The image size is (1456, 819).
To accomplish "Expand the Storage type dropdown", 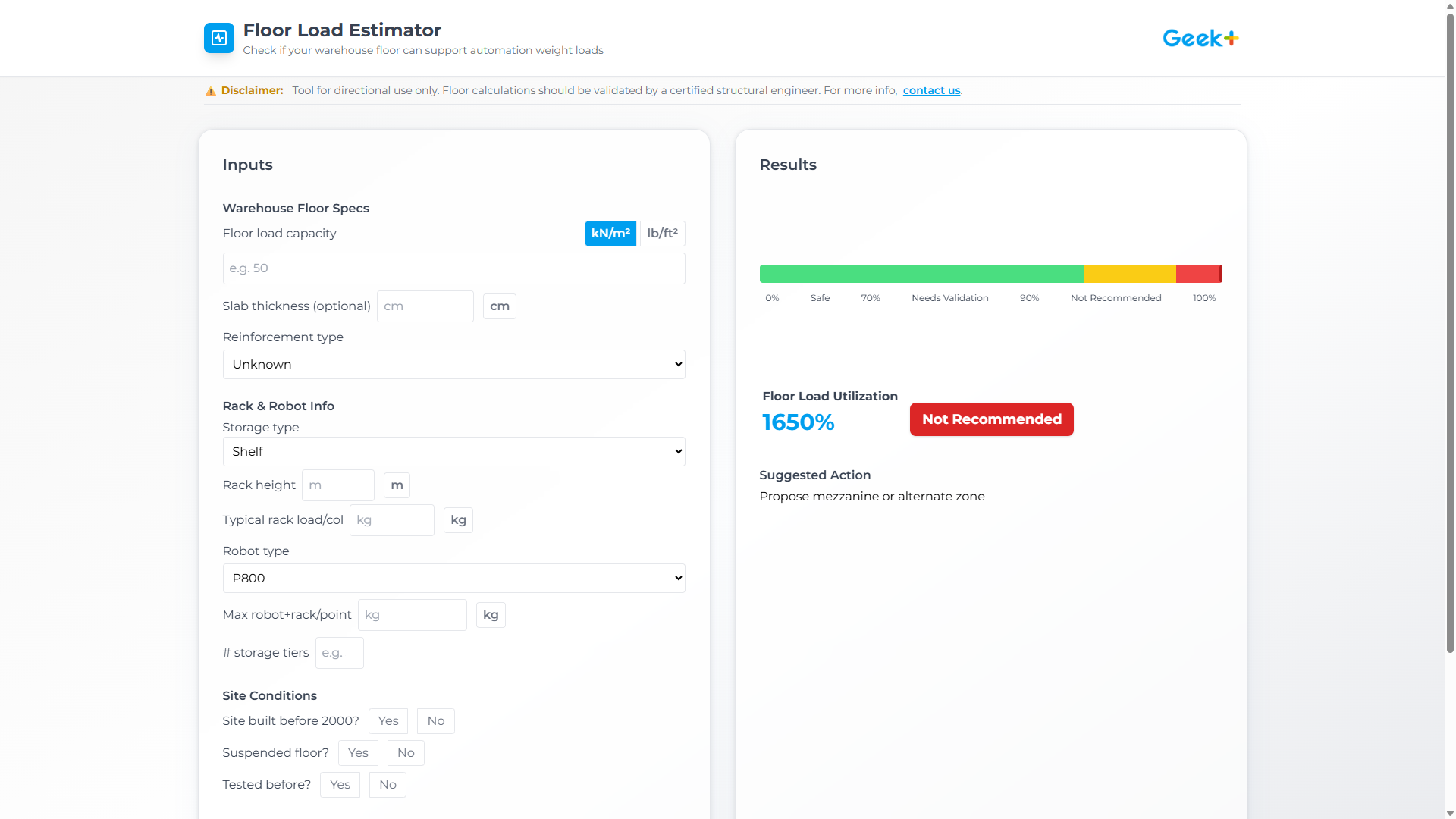I will coord(453,452).
